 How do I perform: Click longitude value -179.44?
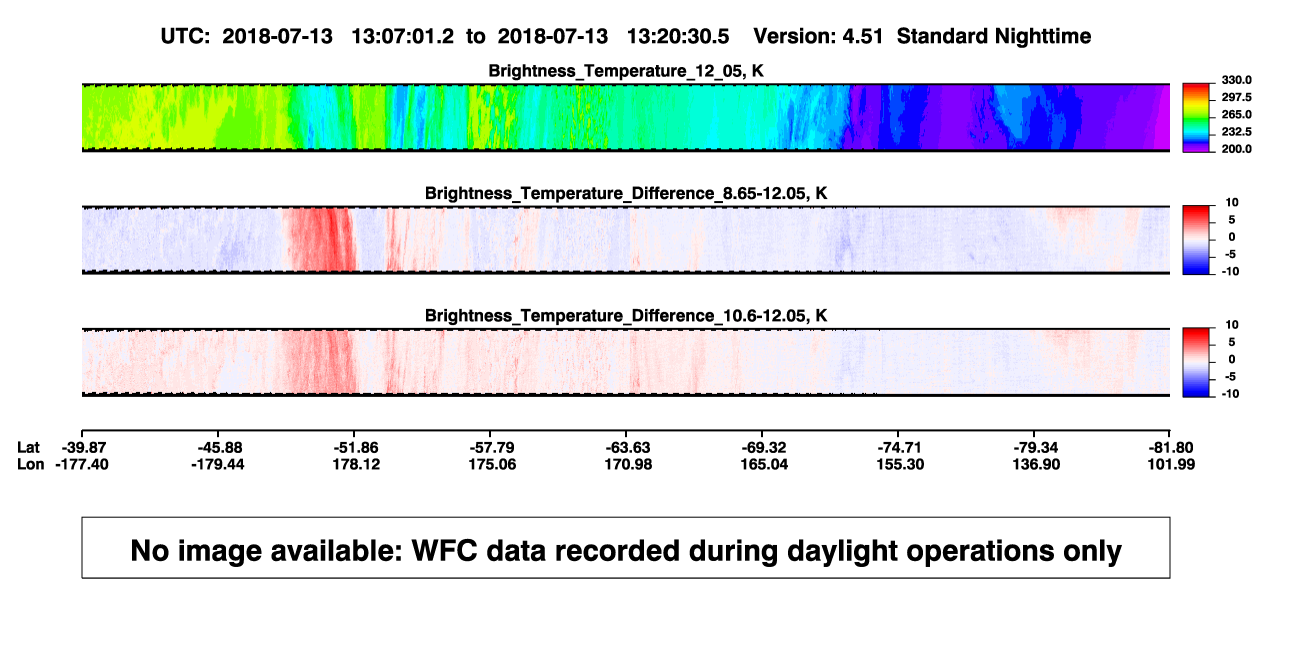tap(218, 464)
